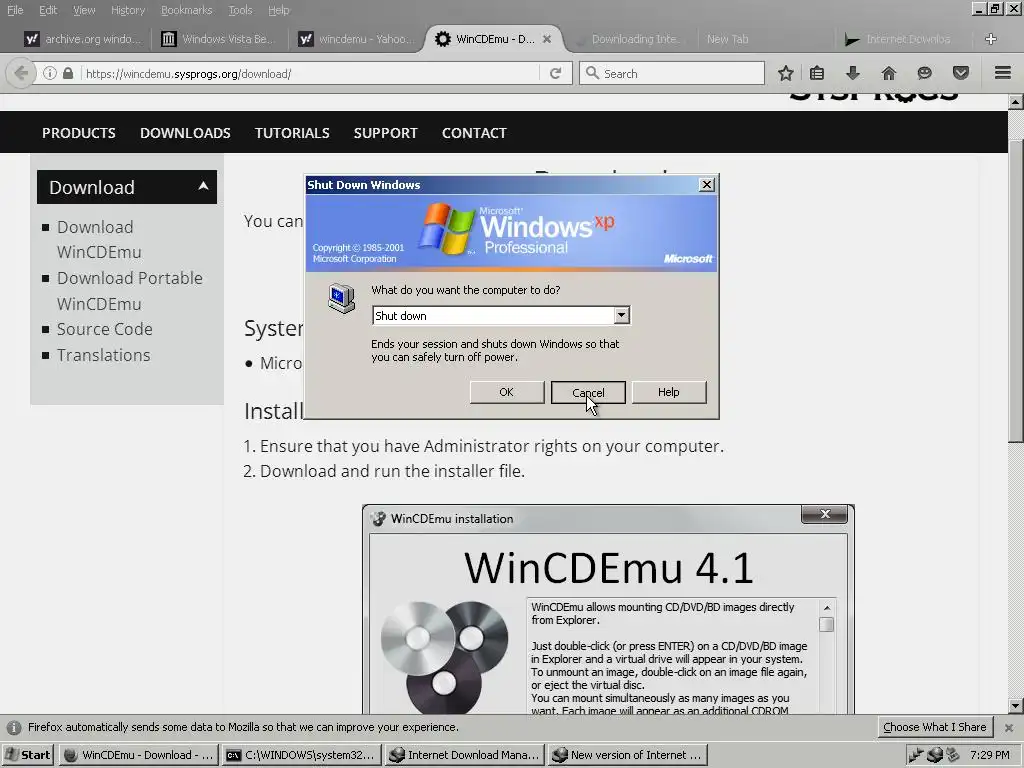
Task: Expand the shutdown action dropdown
Action: pos(621,315)
